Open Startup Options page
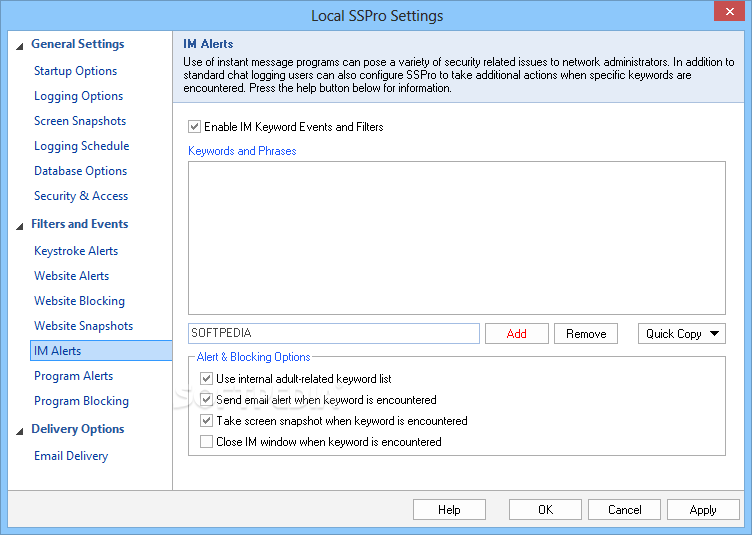Image resolution: width=752 pixels, height=535 pixels. 75,71
